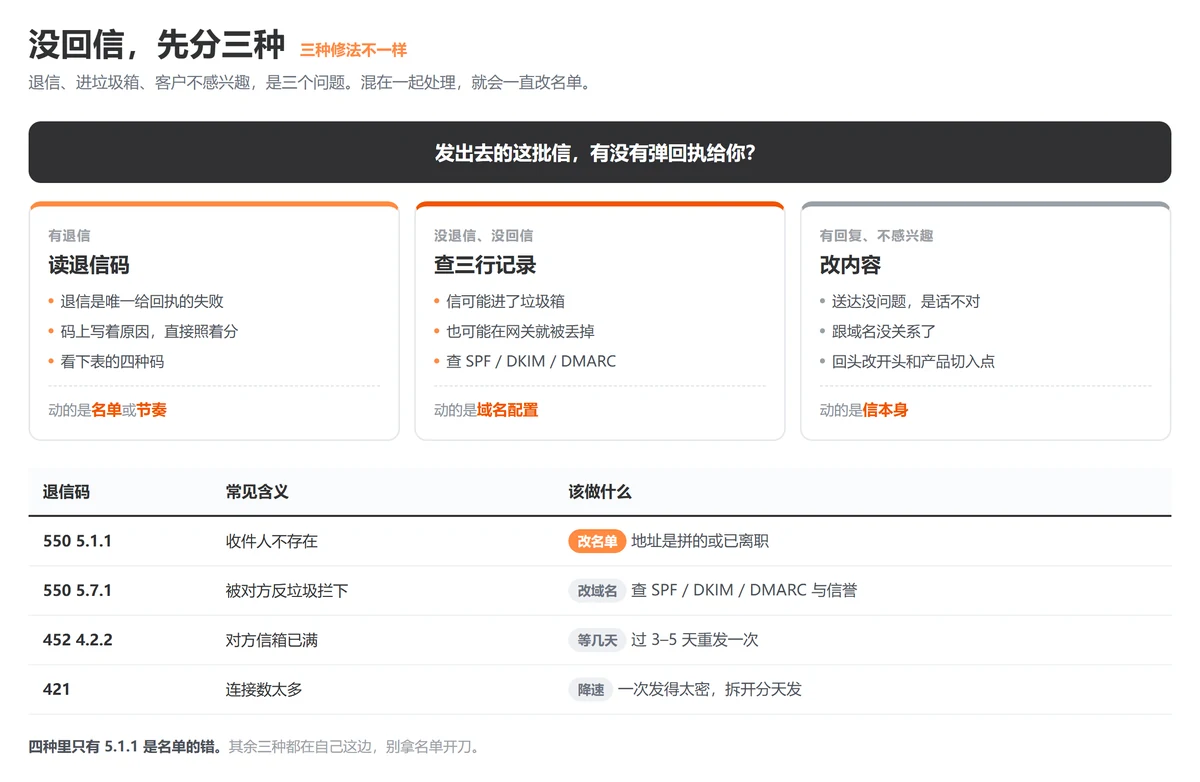The image size is (1200, 782).
Task: Click bullet 看下表的四种码
Action: [x=112, y=361]
